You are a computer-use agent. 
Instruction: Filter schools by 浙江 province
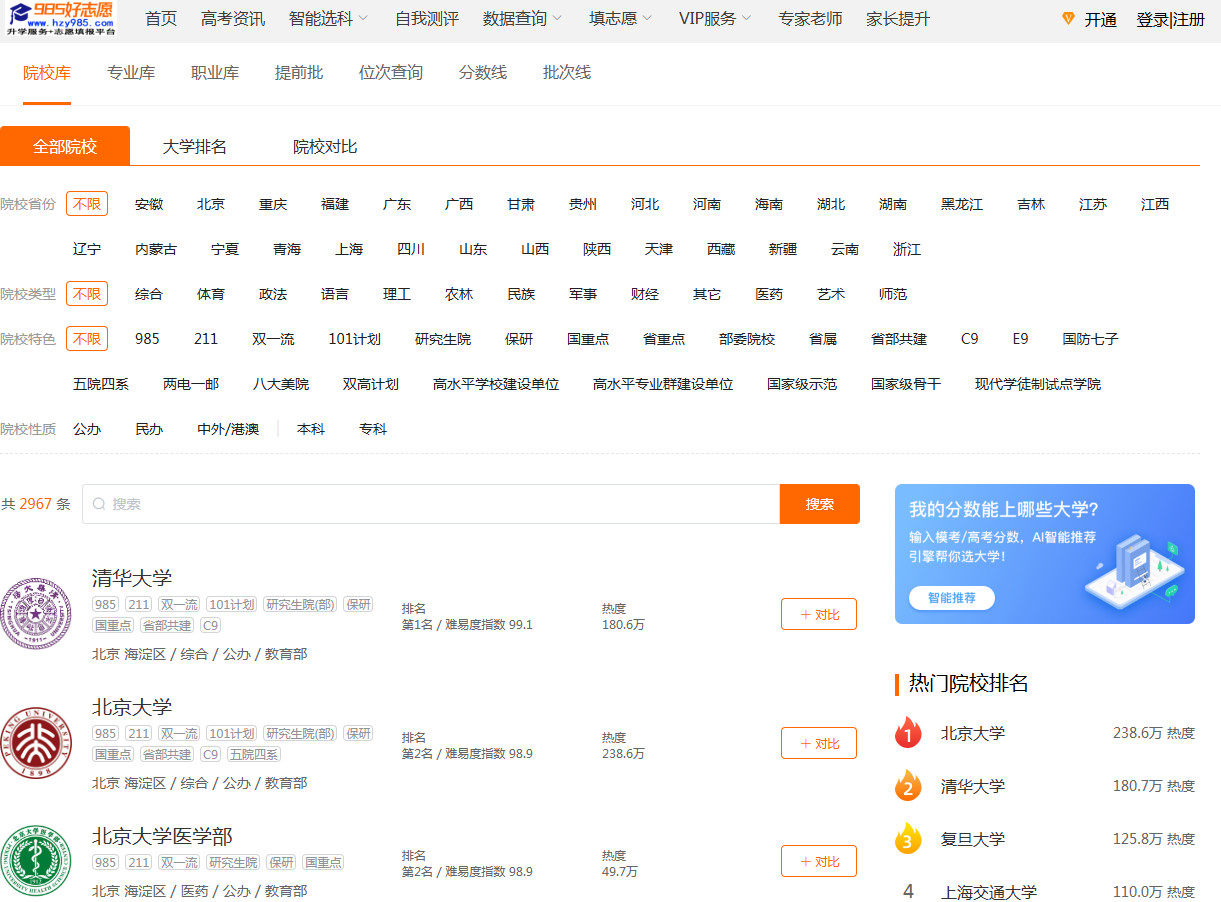[x=907, y=249]
